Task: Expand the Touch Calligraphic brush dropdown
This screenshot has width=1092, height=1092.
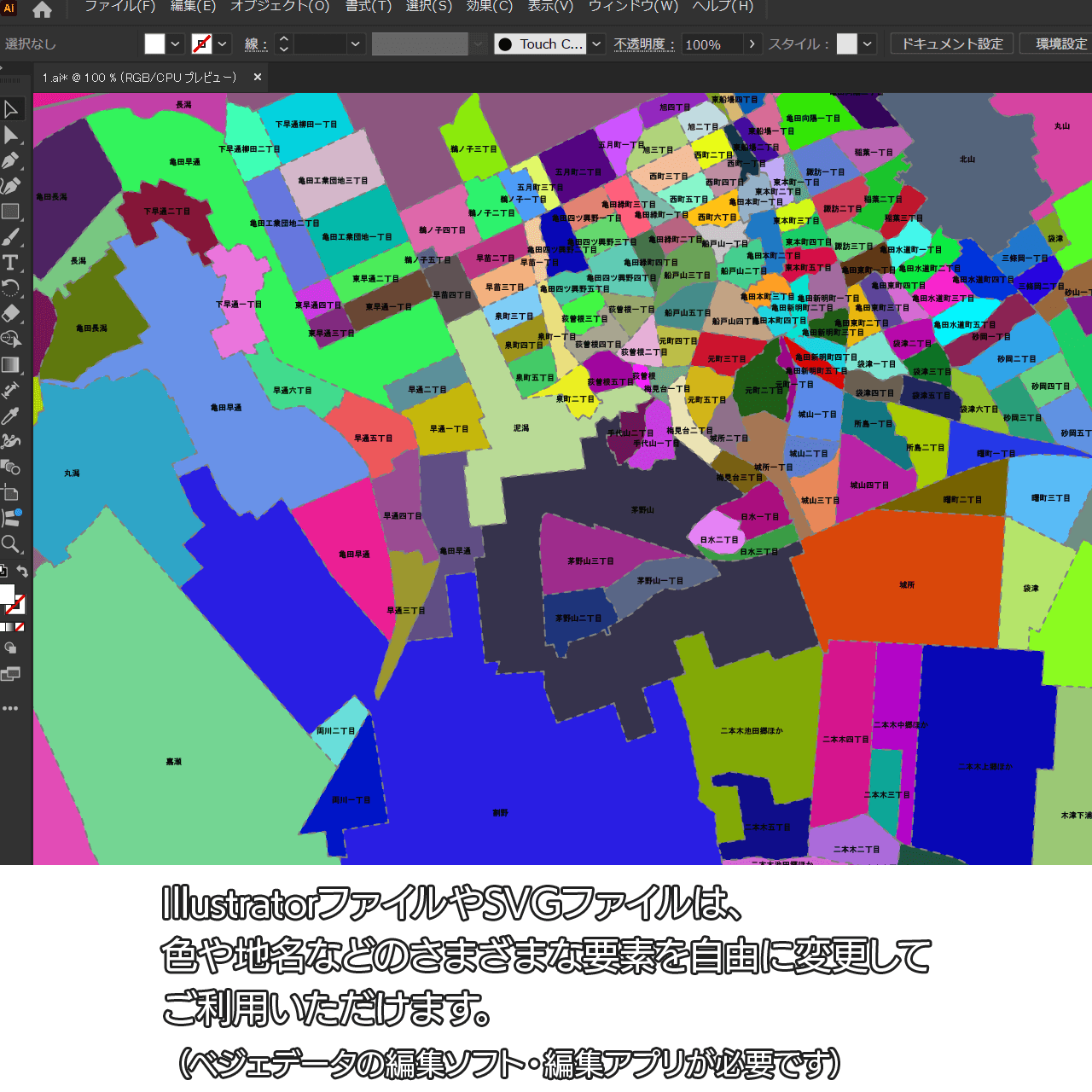Action: coord(597,44)
